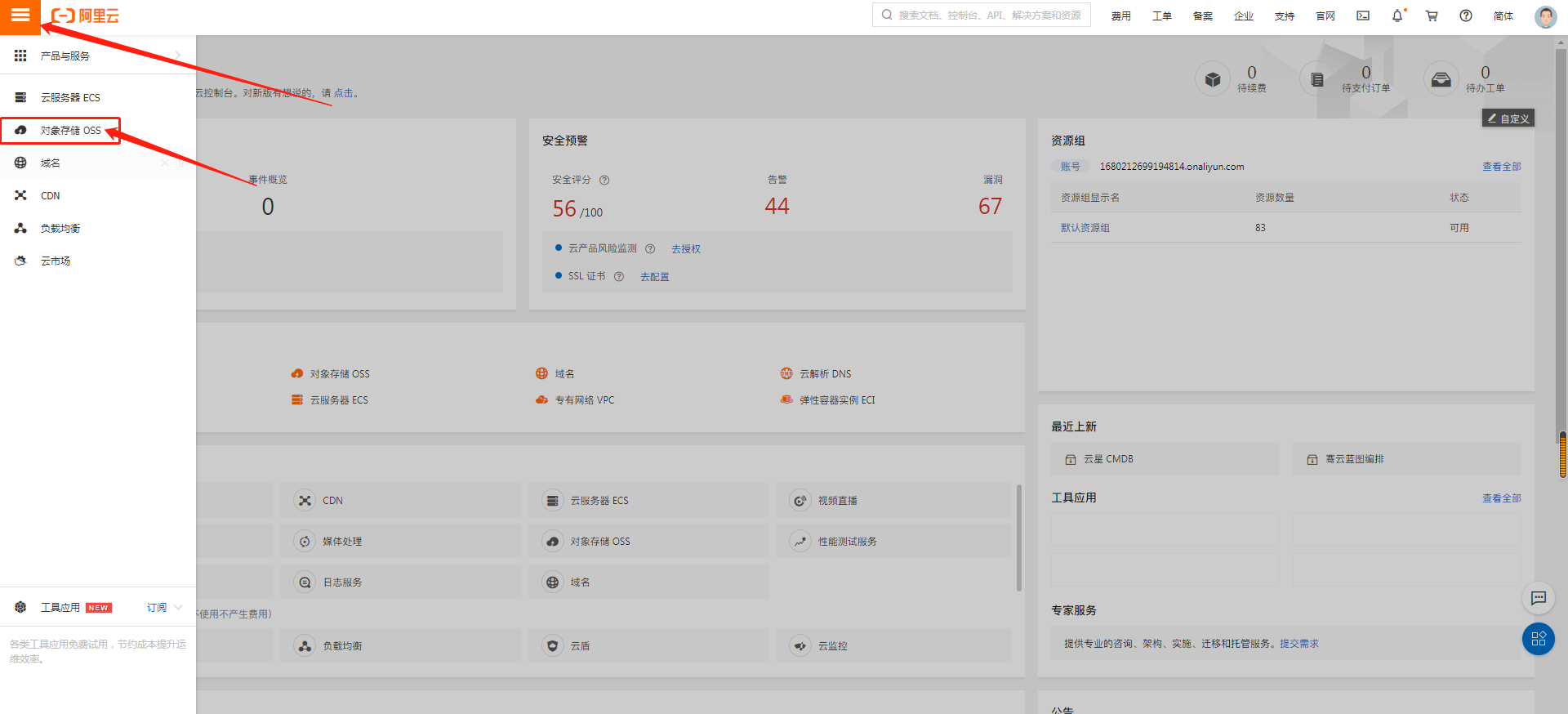Focus the top search box
This screenshot has height=714, width=1568.
click(x=982, y=16)
